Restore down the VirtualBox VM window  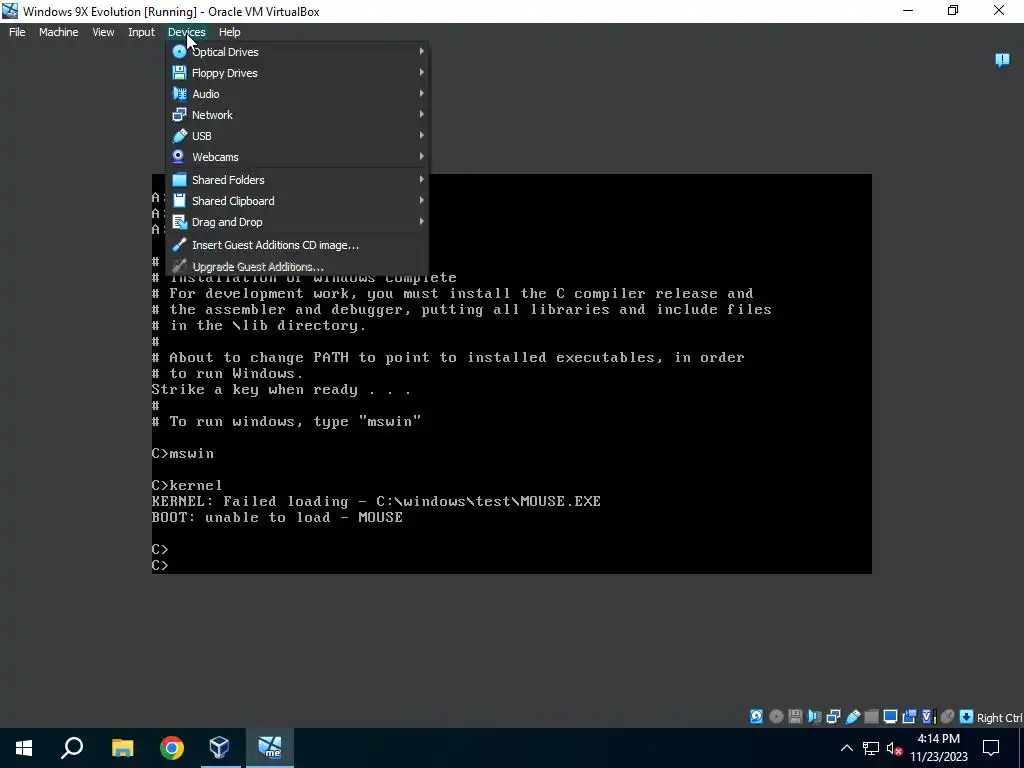click(953, 10)
